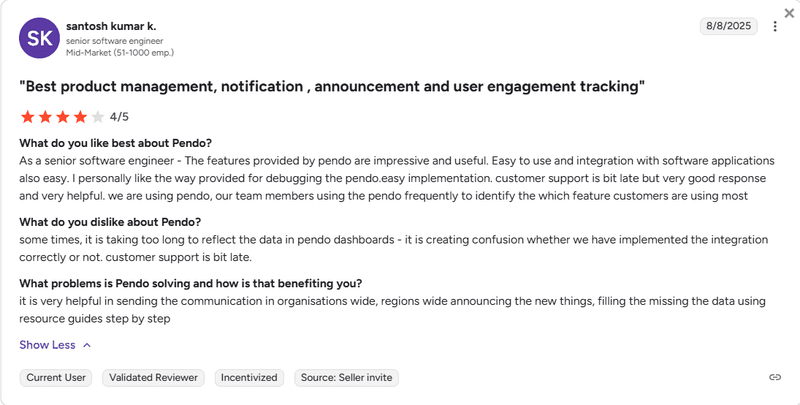Click the SK reviewer avatar

tap(39, 38)
